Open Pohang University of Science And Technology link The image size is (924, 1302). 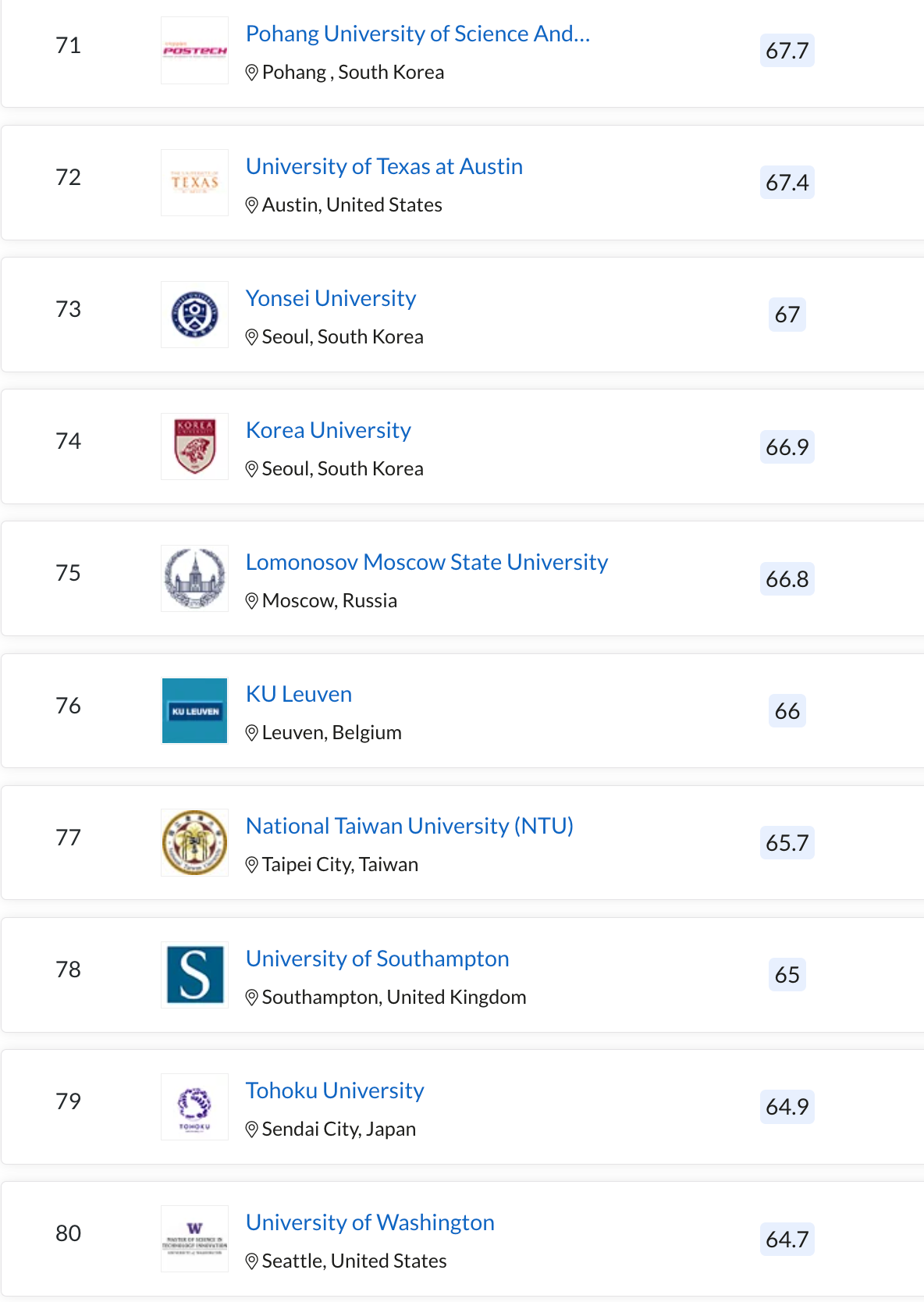418,34
